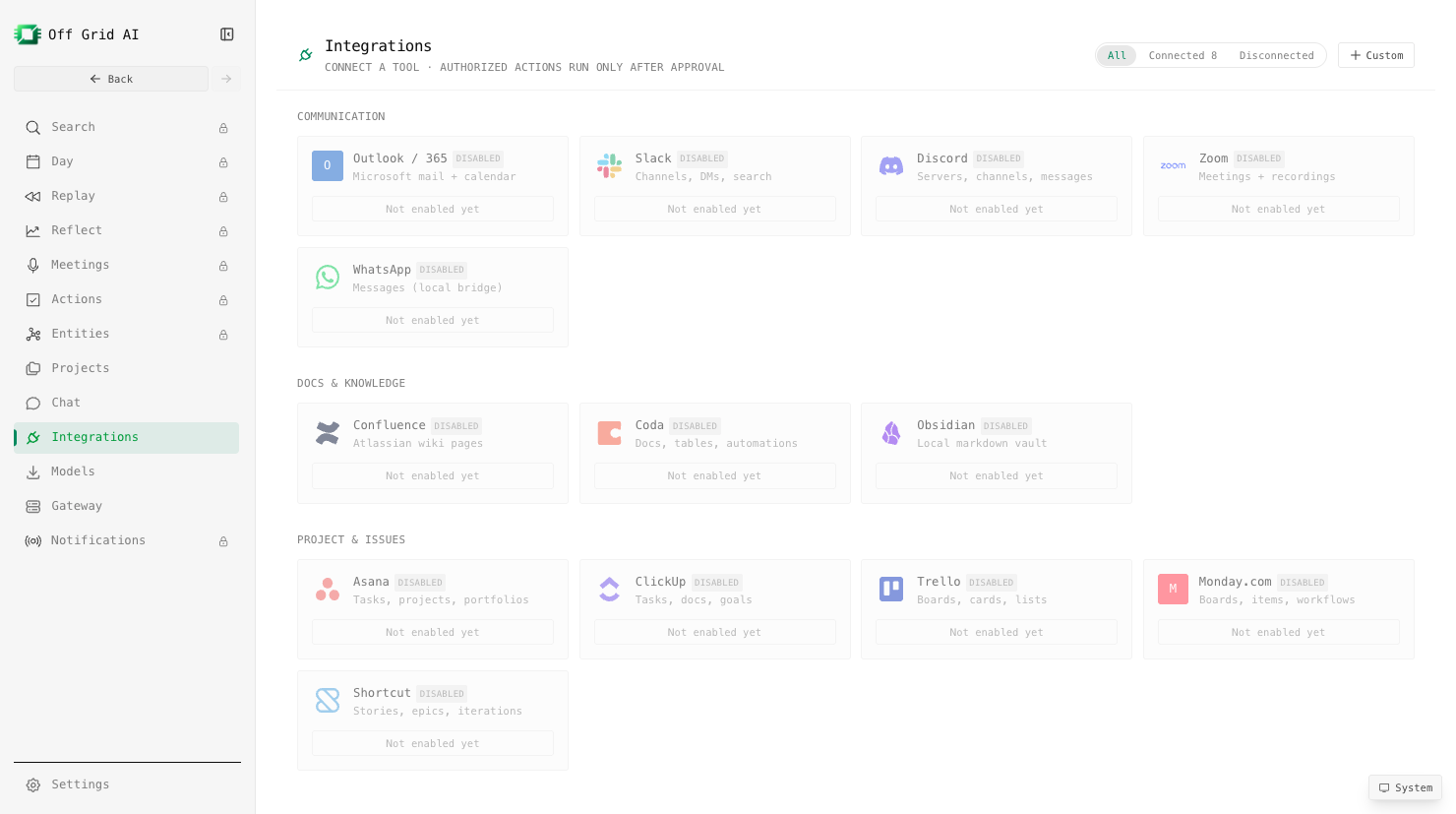The image size is (1456, 814).
Task: Click the + Custom button
Action: (1376, 55)
